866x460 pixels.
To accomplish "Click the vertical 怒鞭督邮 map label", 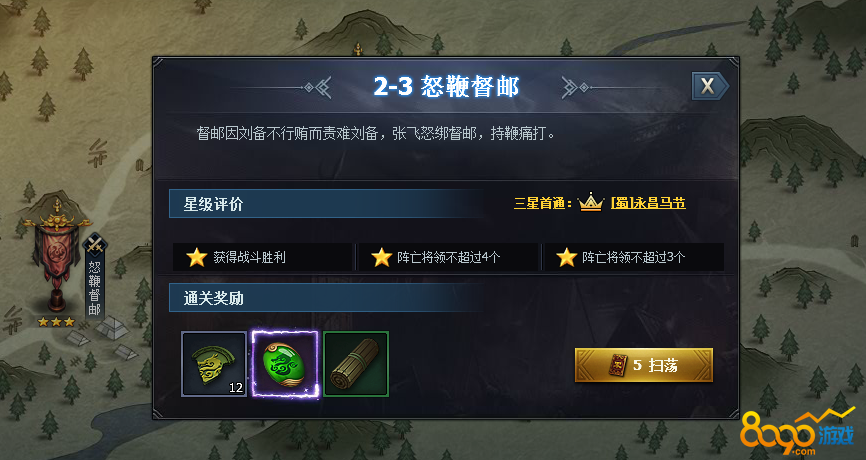I will [x=95, y=287].
